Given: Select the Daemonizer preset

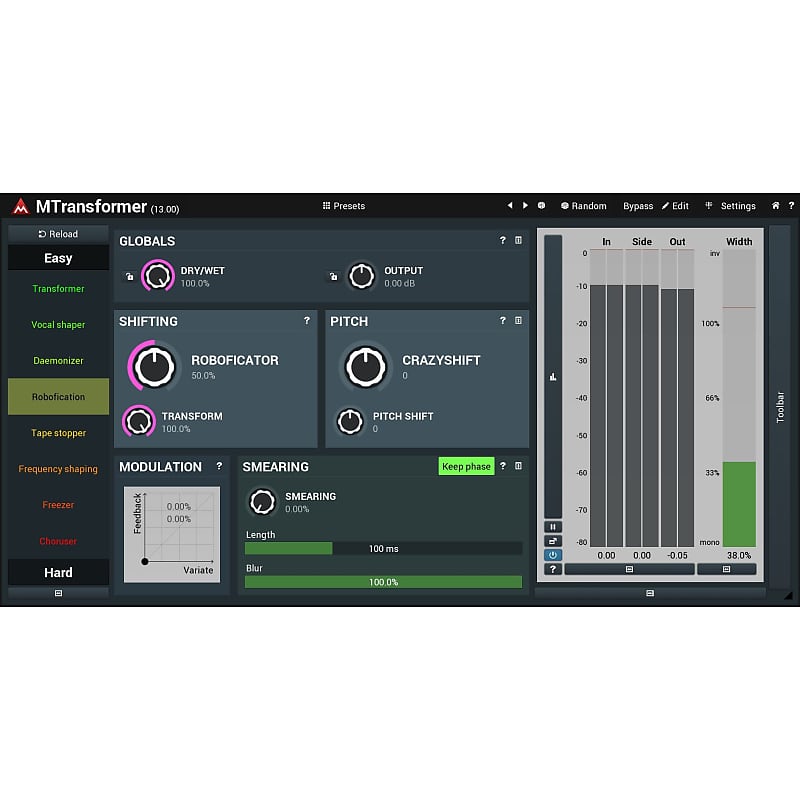Looking at the screenshot, I should coord(57,360).
